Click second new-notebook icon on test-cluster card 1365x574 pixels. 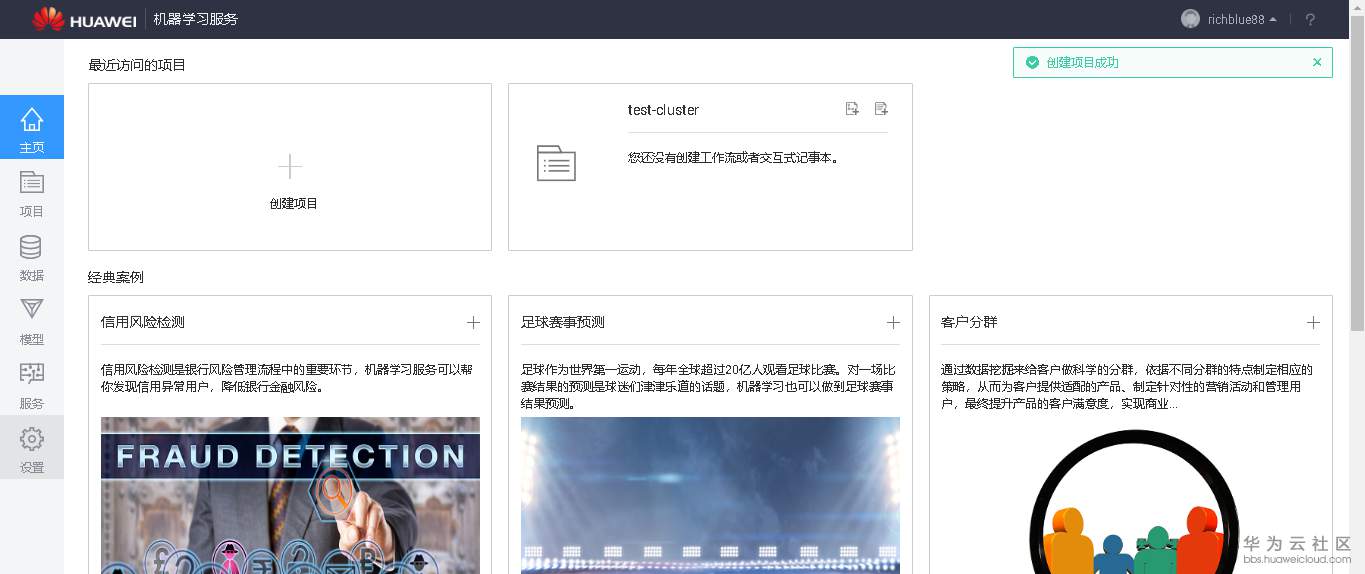pos(881,109)
